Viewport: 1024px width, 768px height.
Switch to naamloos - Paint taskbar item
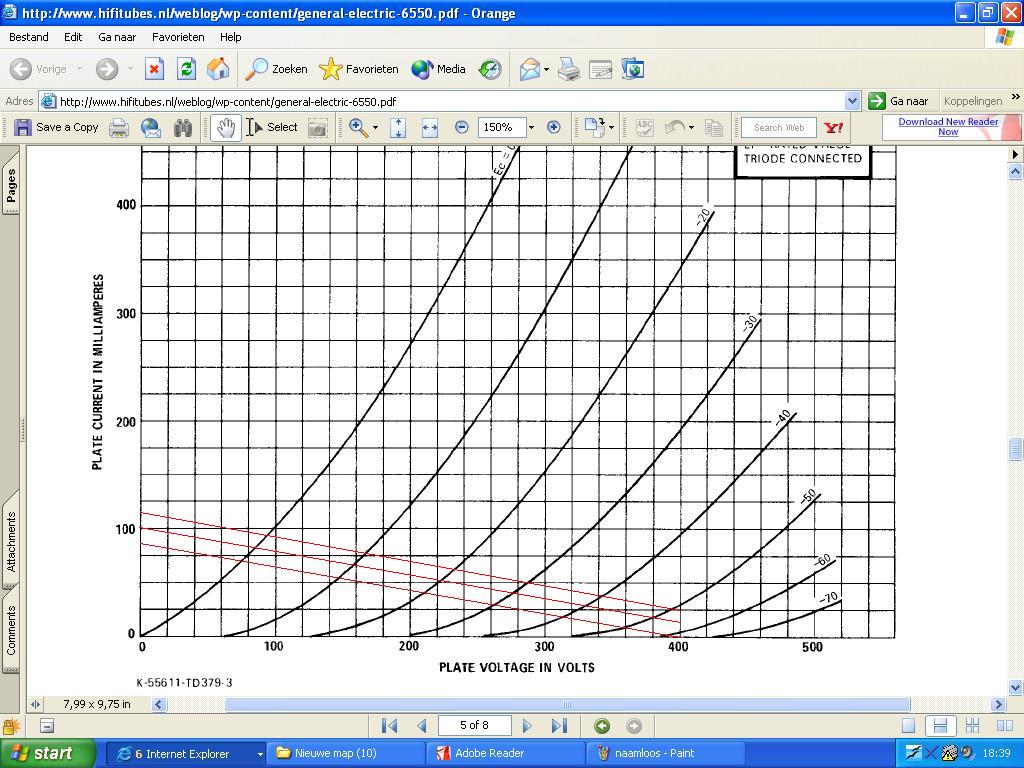(665, 754)
